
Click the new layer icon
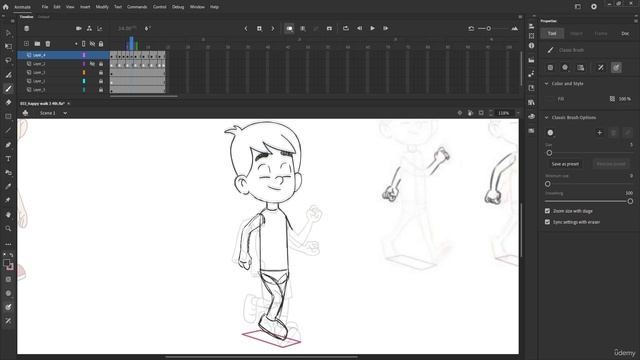coord(27,44)
